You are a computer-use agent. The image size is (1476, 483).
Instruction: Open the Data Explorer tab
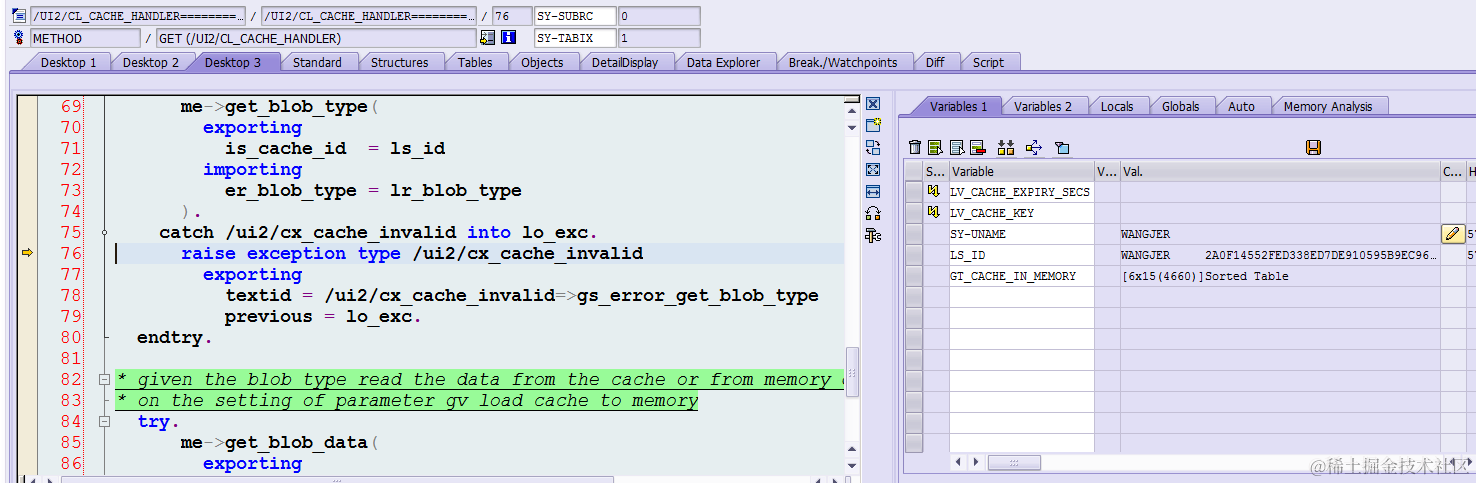(723, 62)
